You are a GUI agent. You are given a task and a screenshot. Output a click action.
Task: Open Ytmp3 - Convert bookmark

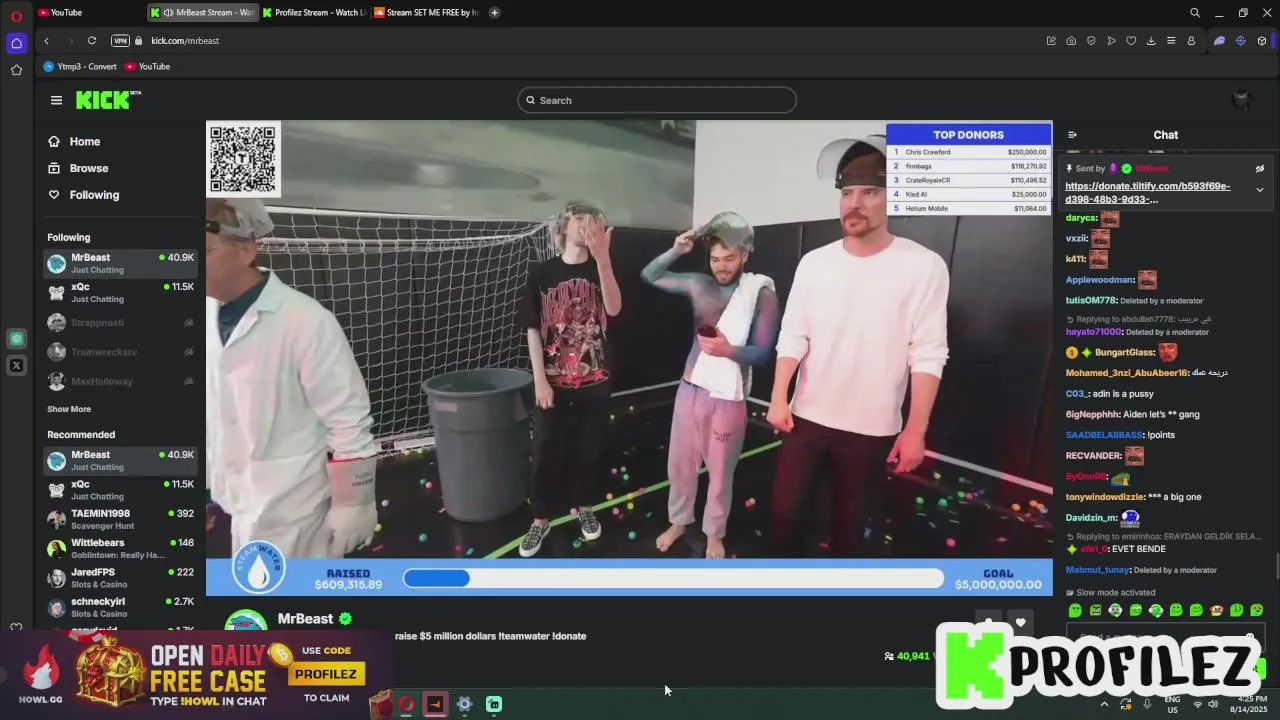pyautogui.click(x=80, y=66)
